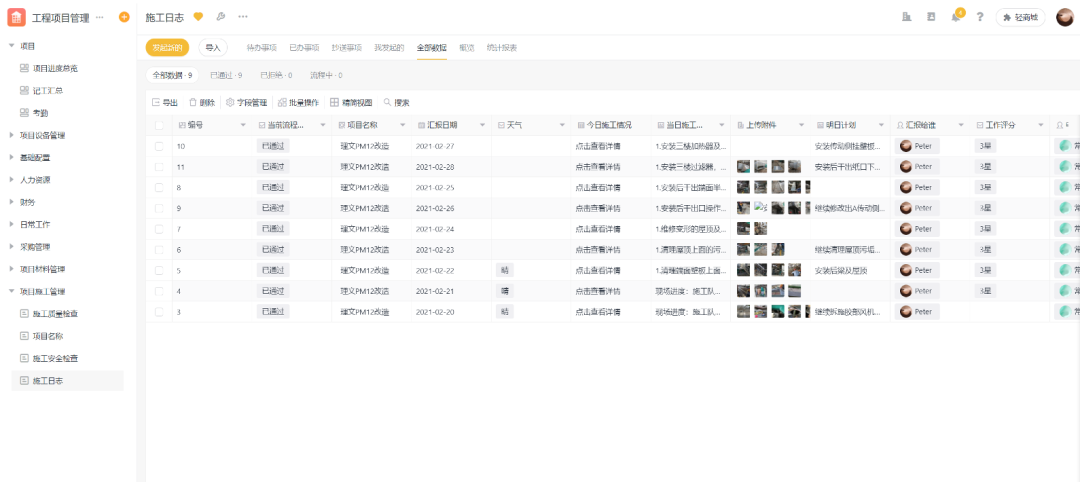Viewport: 1080px width, 482px height.
Task: Click the heart favorite icon beside 施工日志
Action: (198, 17)
